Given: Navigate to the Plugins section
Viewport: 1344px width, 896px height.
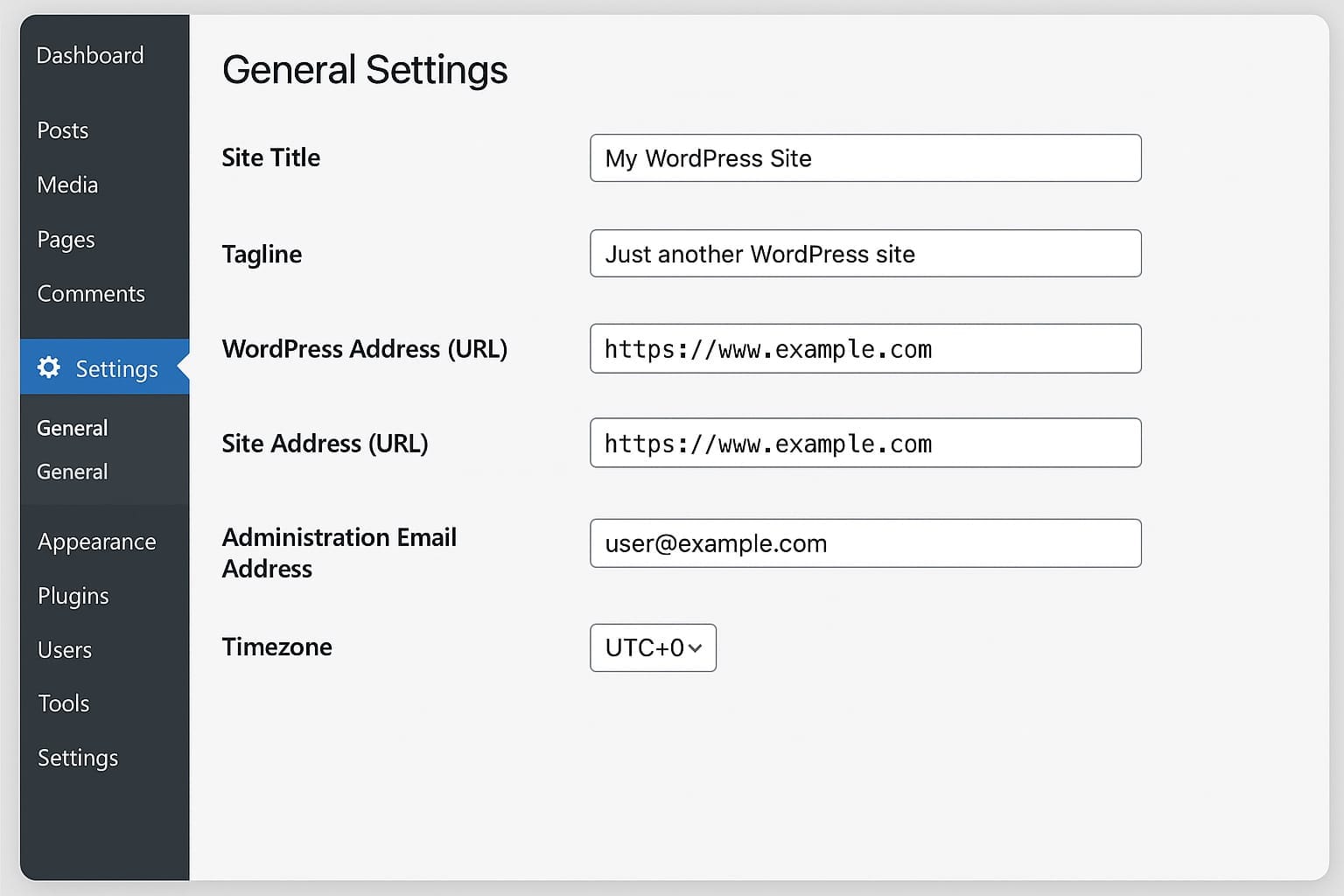Looking at the screenshot, I should point(73,596).
